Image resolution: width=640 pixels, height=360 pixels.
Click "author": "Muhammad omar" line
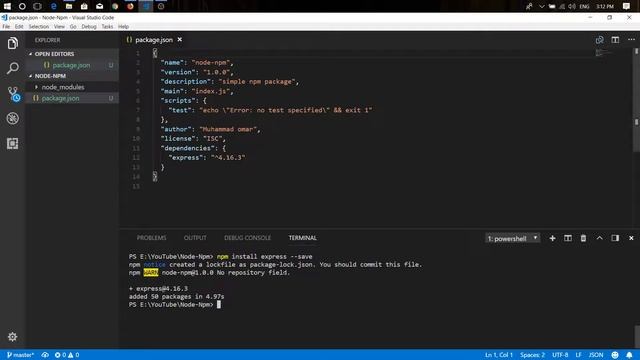(211, 129)
